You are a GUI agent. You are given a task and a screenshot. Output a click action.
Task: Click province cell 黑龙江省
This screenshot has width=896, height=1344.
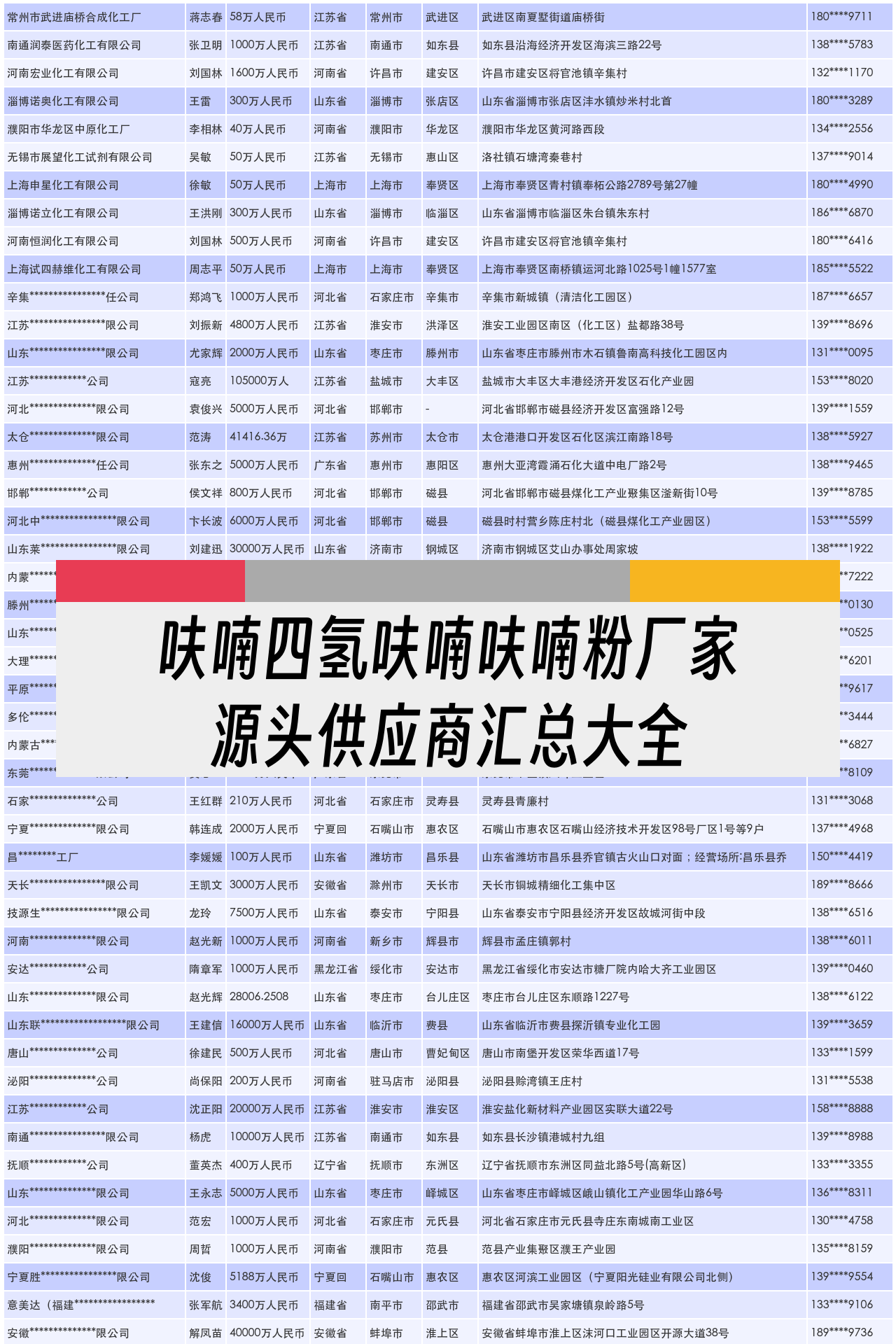(x=336, y=969)
